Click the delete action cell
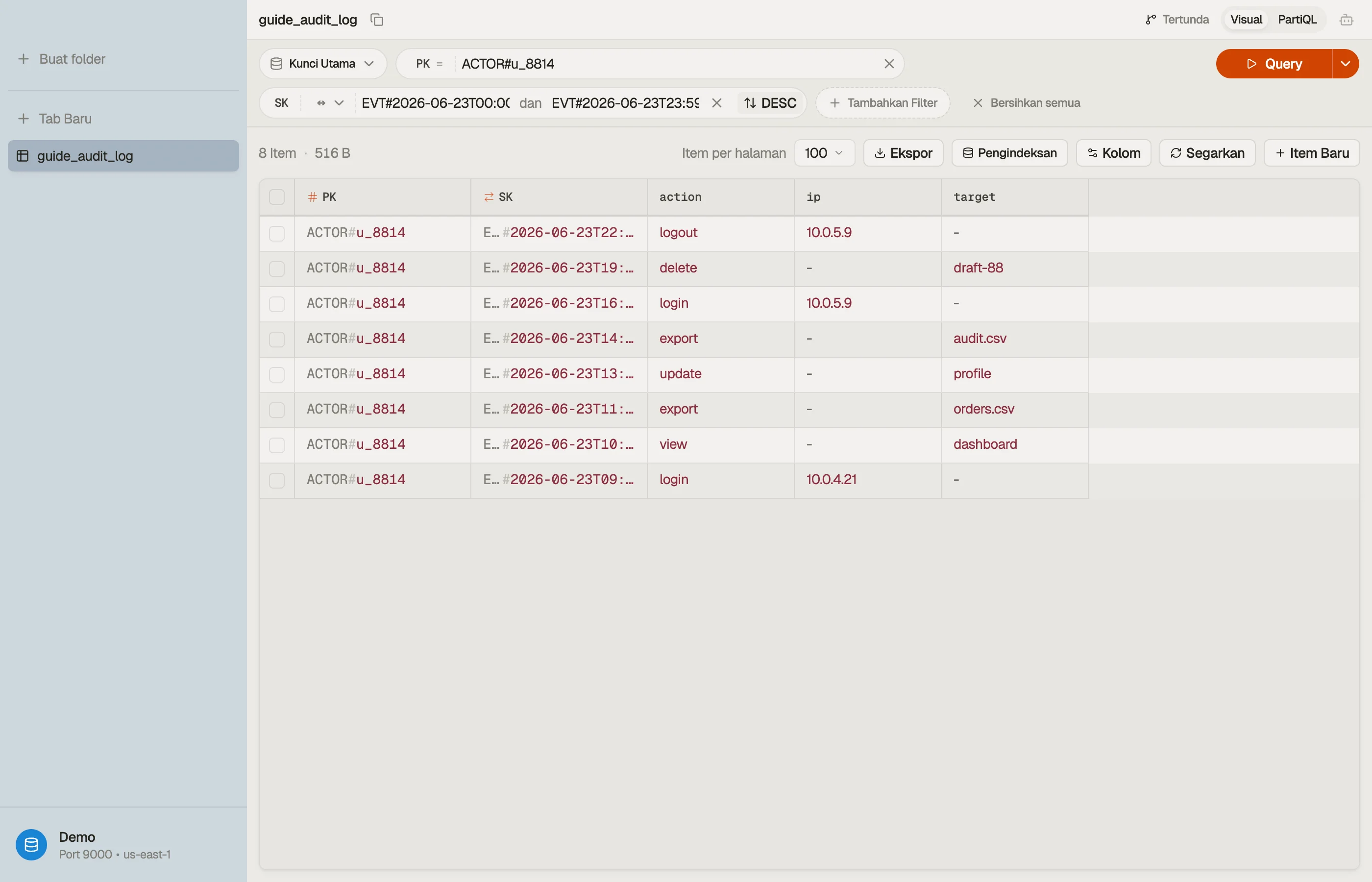 pos(720,268)
